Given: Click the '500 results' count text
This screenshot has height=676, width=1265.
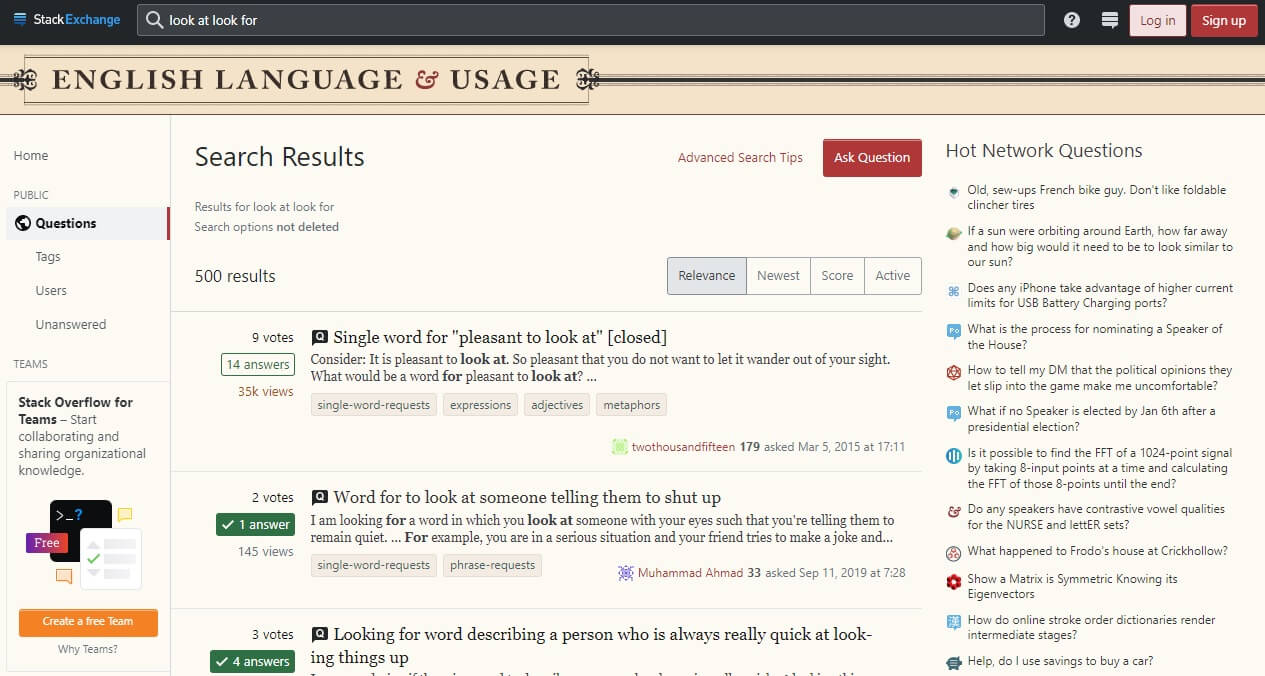Looking at the screenshot, I should pyautogui.click(x=235, y=276).
